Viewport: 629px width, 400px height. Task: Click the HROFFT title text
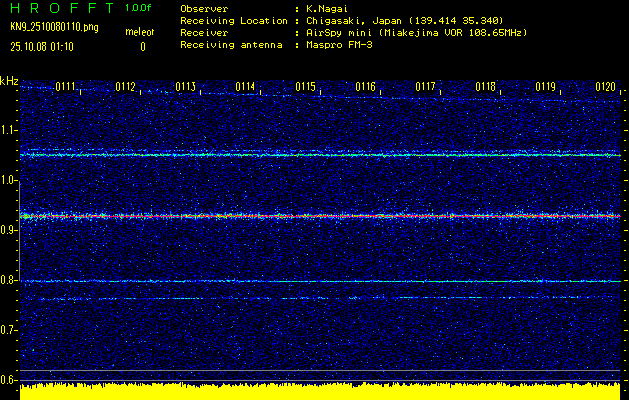tap(60, 8)
